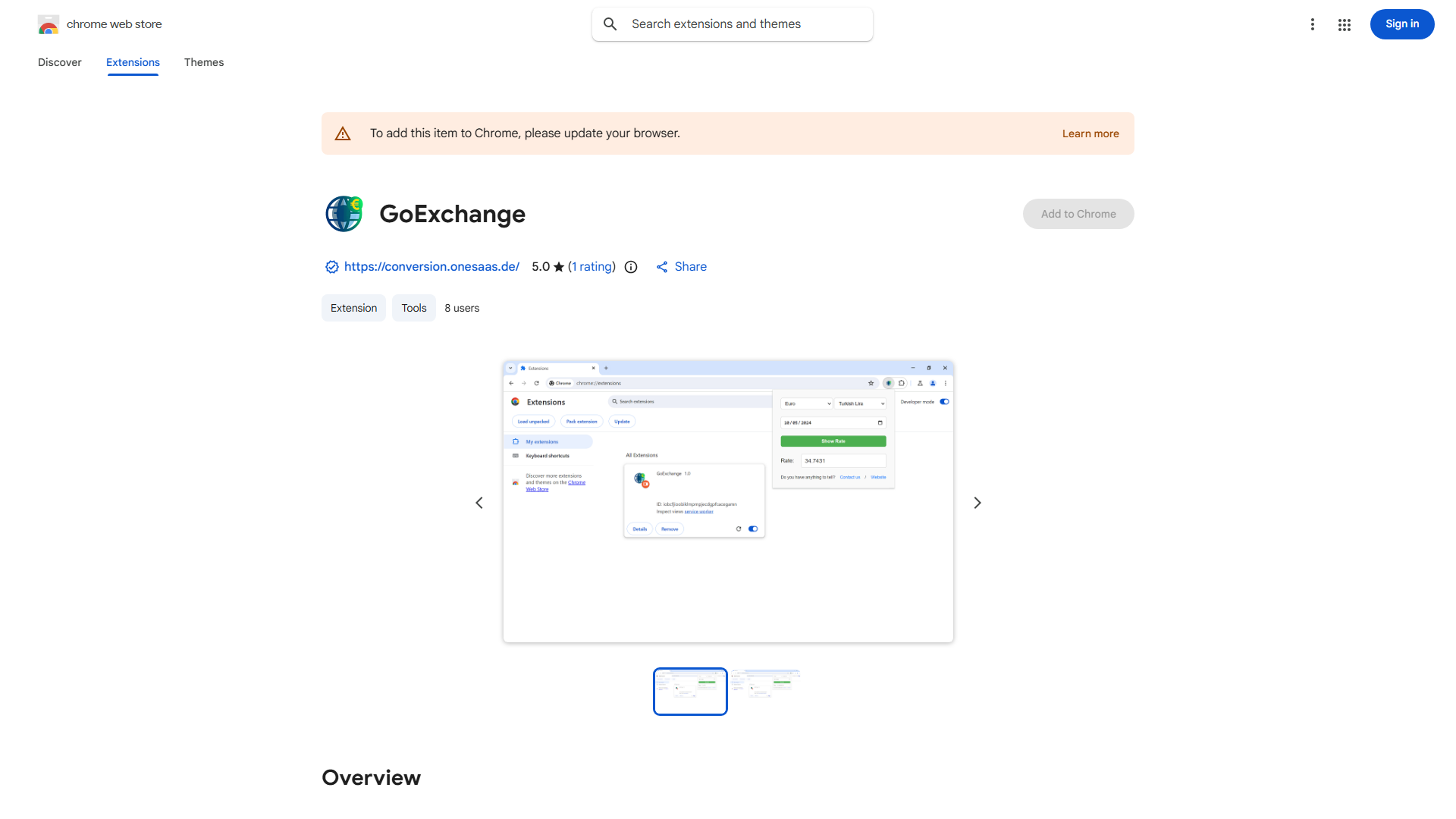Open the Chrome Web Store overflow menu
Viewport: 1456px width, 819px height.
(1313, 24)
